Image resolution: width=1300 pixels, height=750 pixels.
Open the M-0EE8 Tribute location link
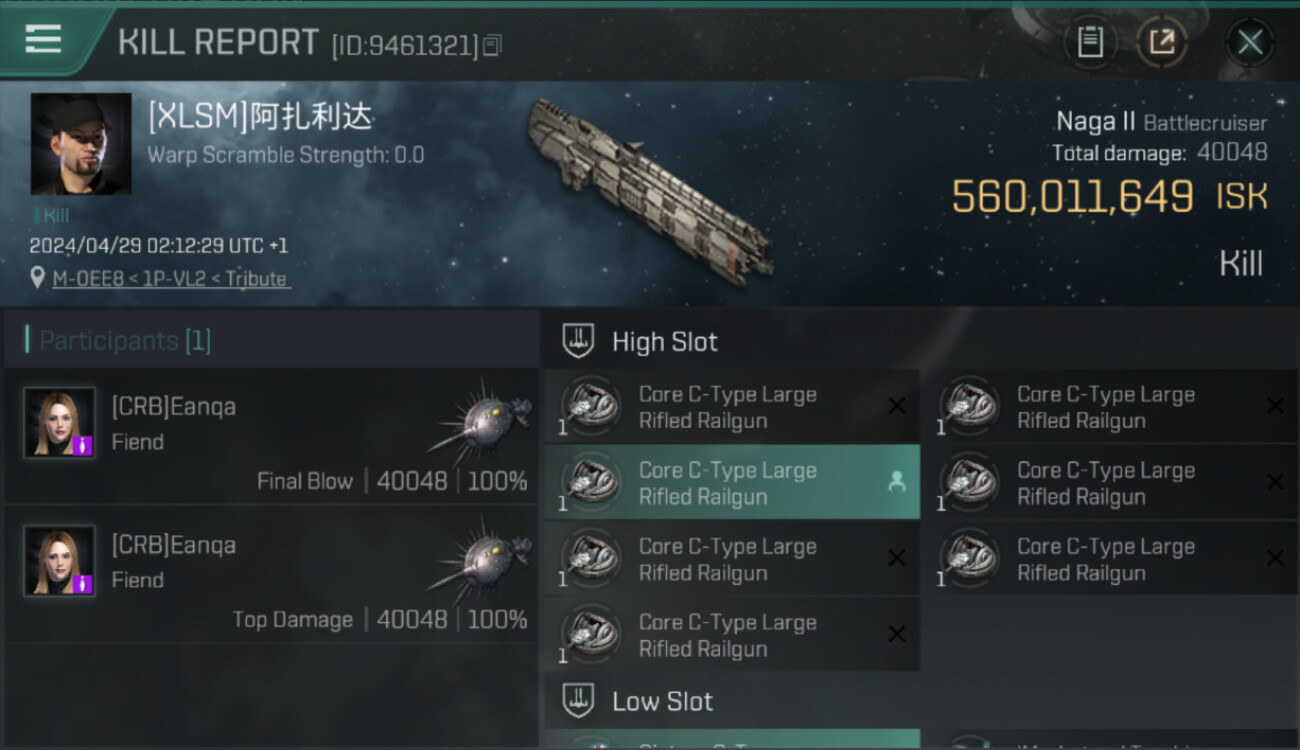(x=171, y=279)
